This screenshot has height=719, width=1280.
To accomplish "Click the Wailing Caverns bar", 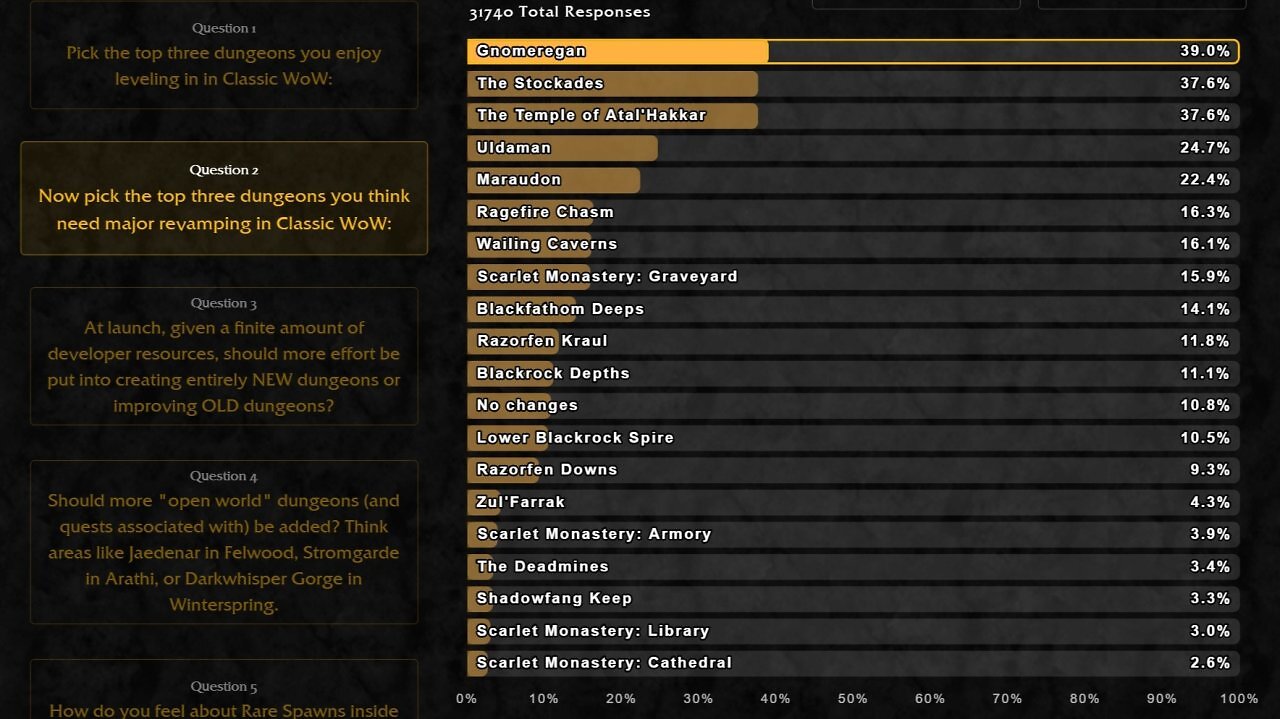I will [x=853, y=244].
